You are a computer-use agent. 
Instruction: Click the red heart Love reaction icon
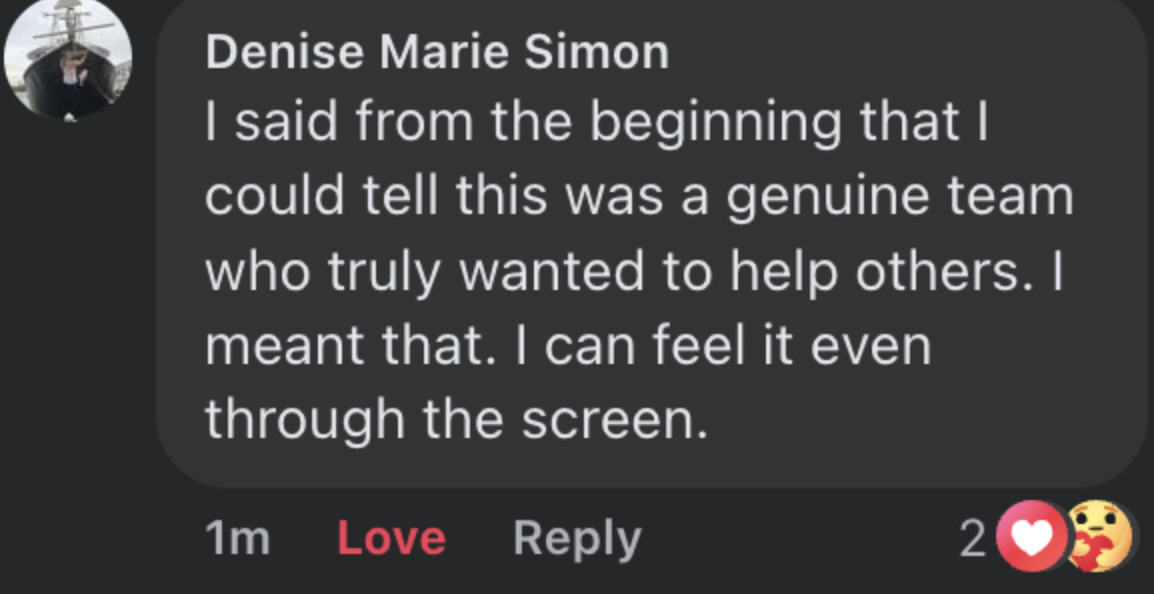(x=1031, y=538)
